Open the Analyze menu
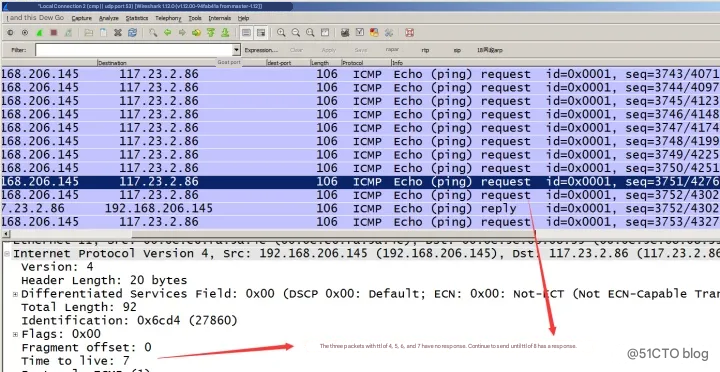 [x=109, y=18]
